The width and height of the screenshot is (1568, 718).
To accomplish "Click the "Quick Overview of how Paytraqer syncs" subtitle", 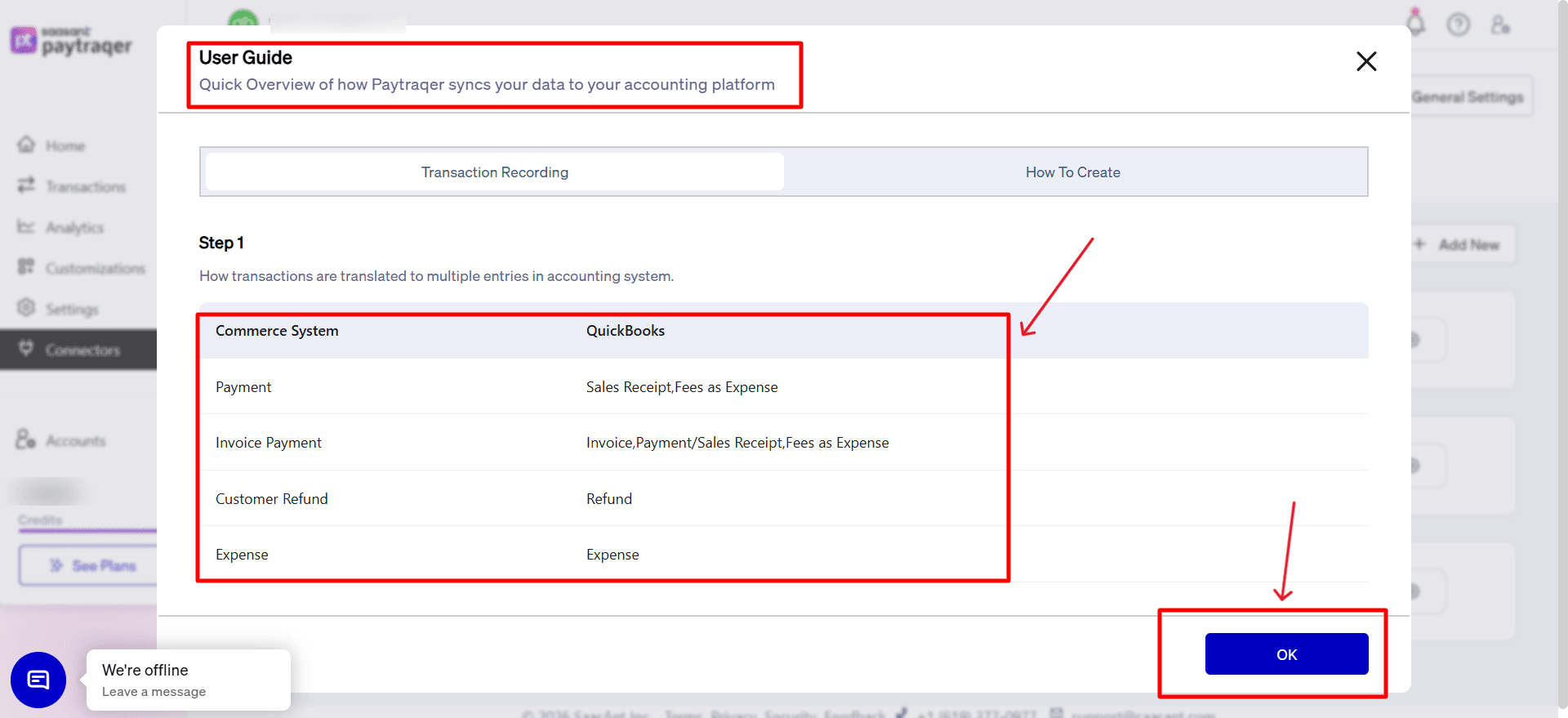I will tap(487, 85).
